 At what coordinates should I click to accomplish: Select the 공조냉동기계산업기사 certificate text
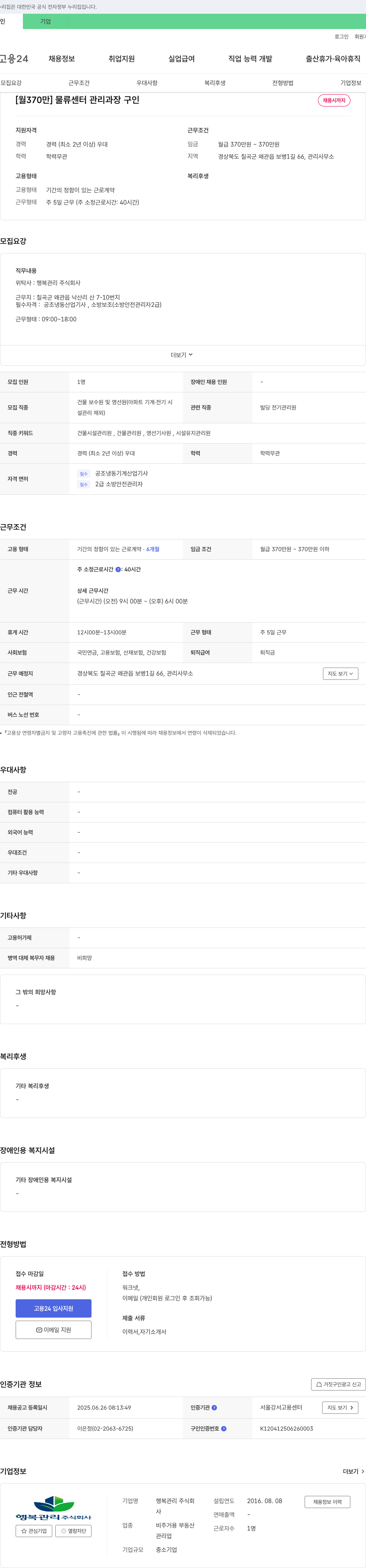(x=122, y=474)
